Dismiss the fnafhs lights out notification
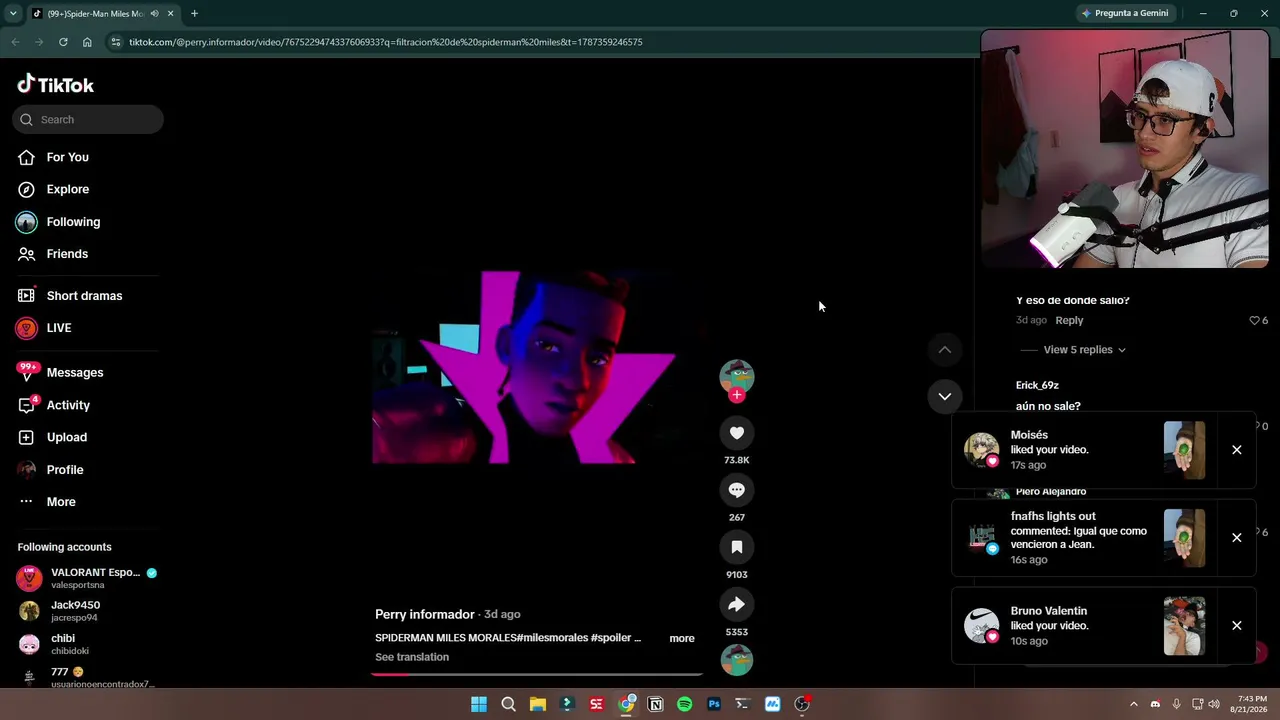The image size is (1280, 720). [1237, 538]
